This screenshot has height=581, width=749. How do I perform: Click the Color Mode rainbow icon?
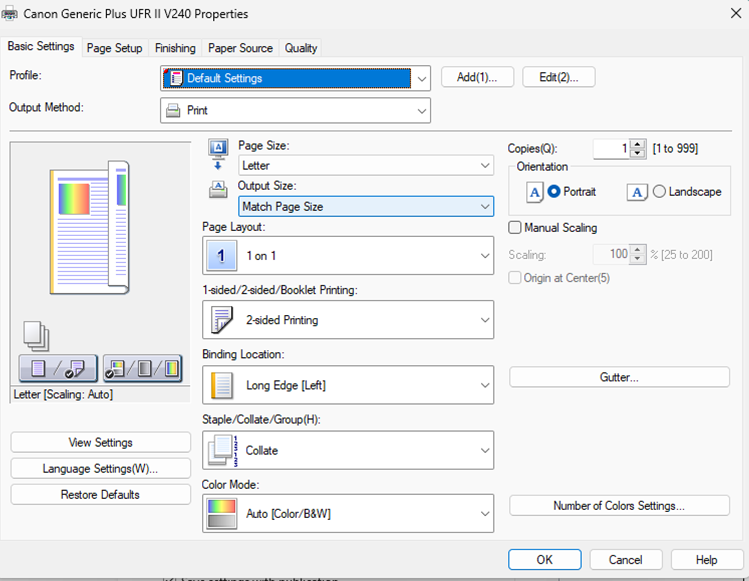coord(222,514)
